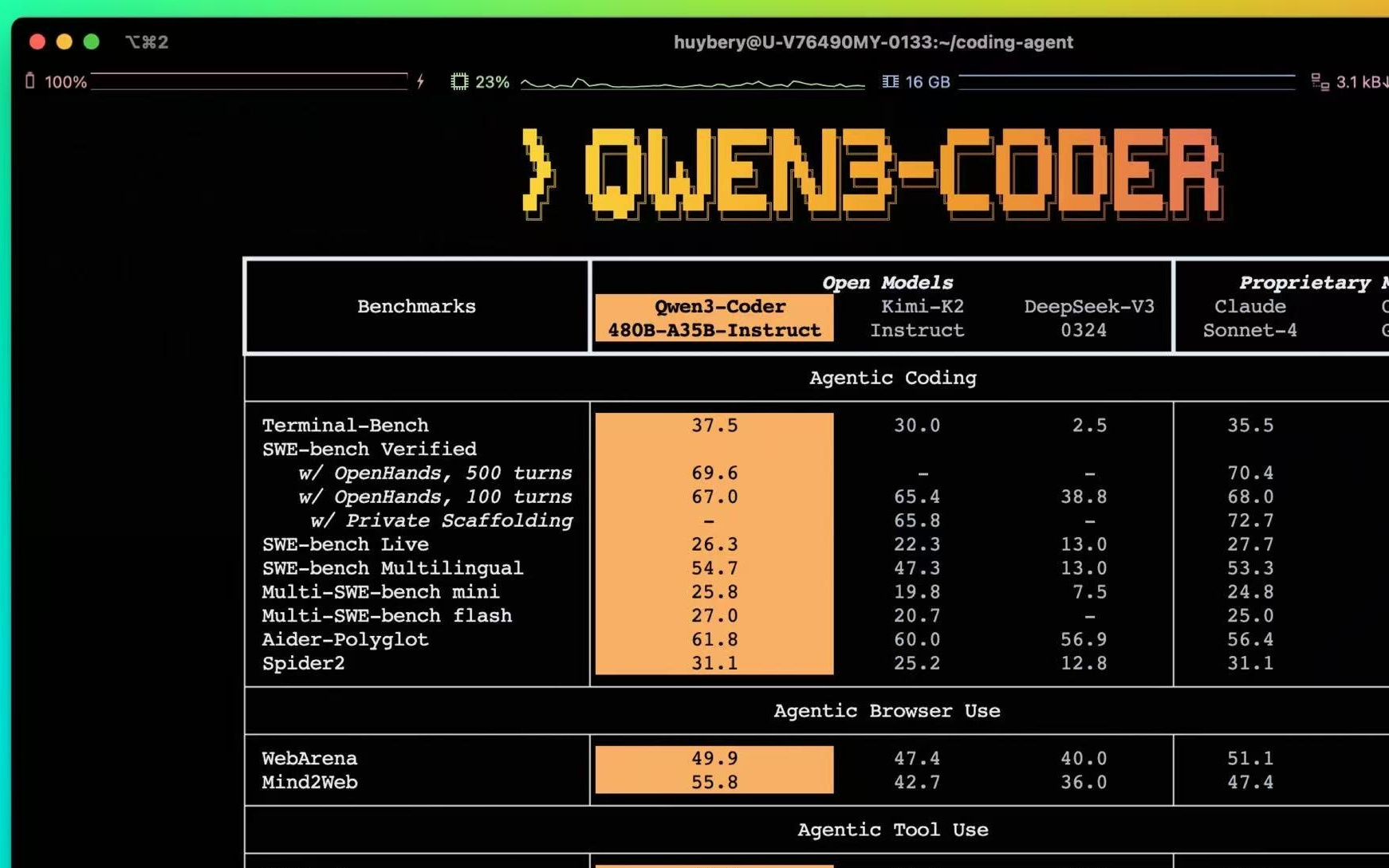Click the memory usage bar
The image size is (1389, 868).
[1127, 81]
